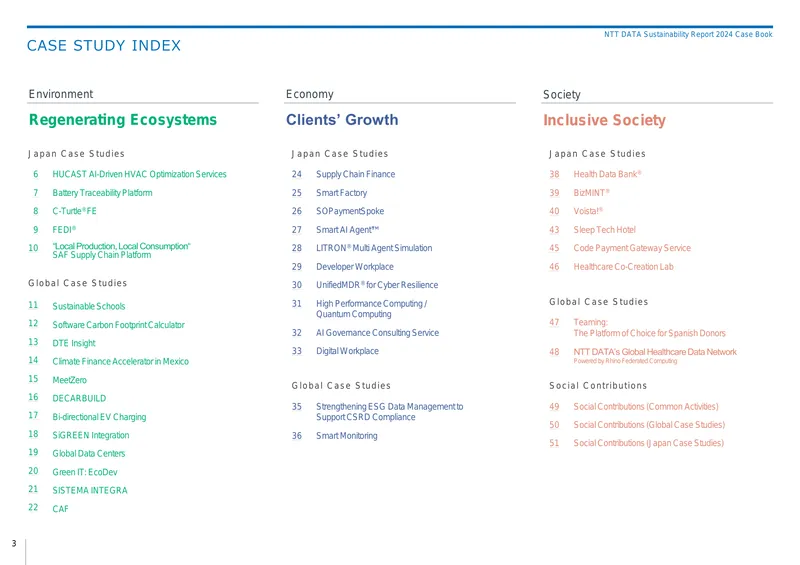Open NTT DATA's Global Healthcare Data Network

[655, 352]
